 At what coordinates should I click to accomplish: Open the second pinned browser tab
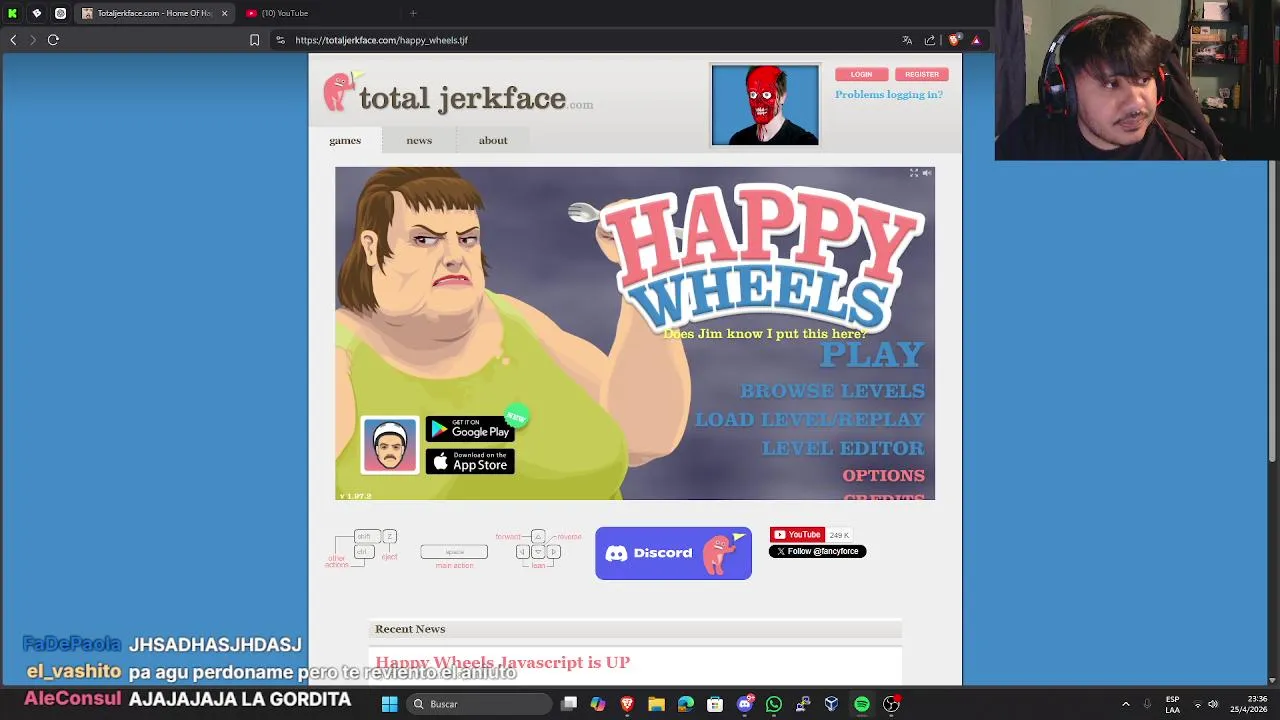(36, 13)
